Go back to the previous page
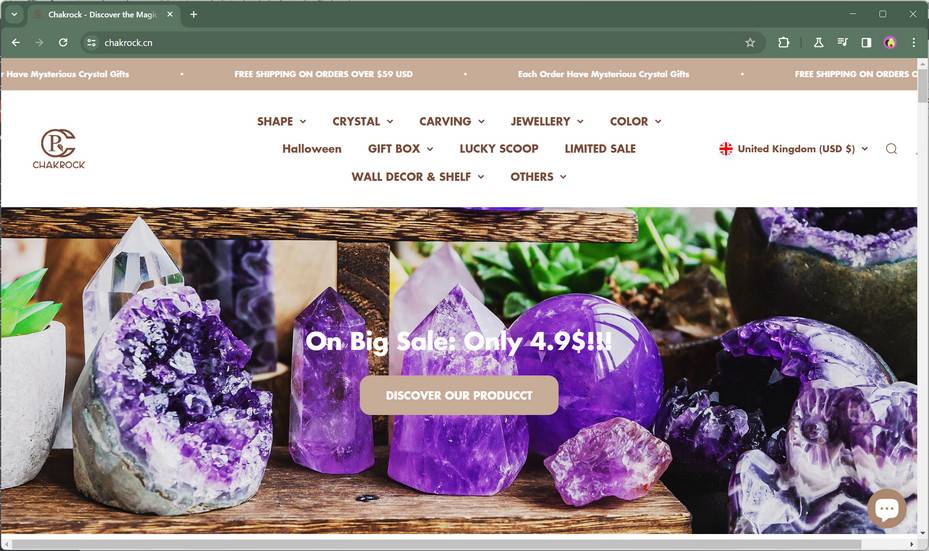Image resolution: width=929 pixels, height=551 pixels. pos(16,43)
